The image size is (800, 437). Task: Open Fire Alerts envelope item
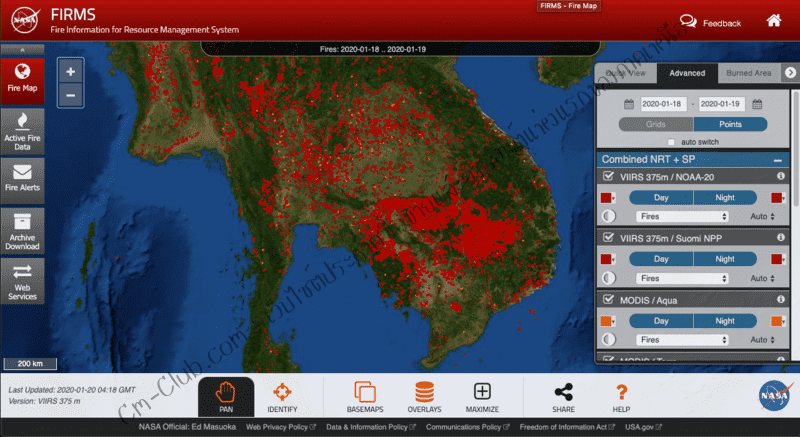(22, 181)
